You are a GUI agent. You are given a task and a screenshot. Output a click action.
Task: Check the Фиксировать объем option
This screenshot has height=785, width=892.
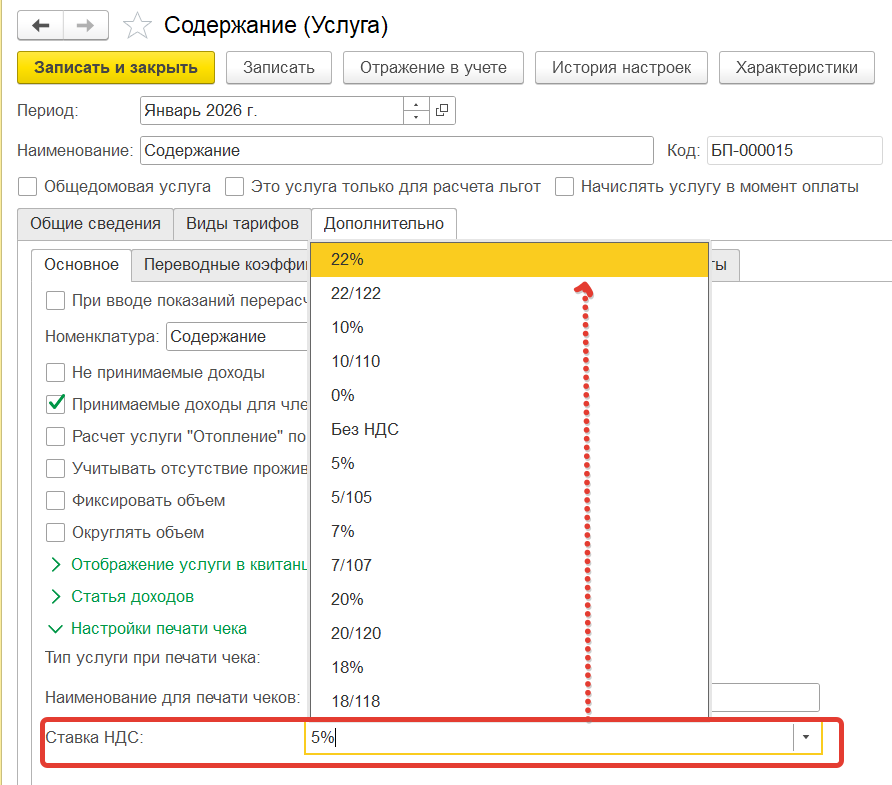pos(56,500)
